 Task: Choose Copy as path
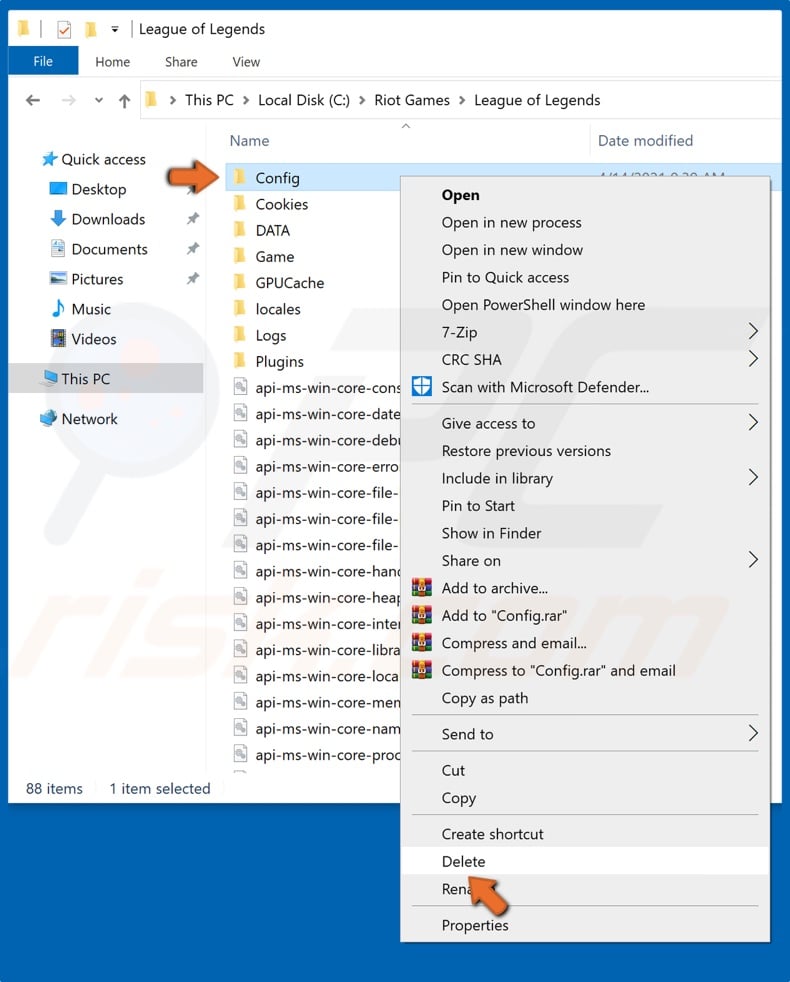(x=485, y=698)
